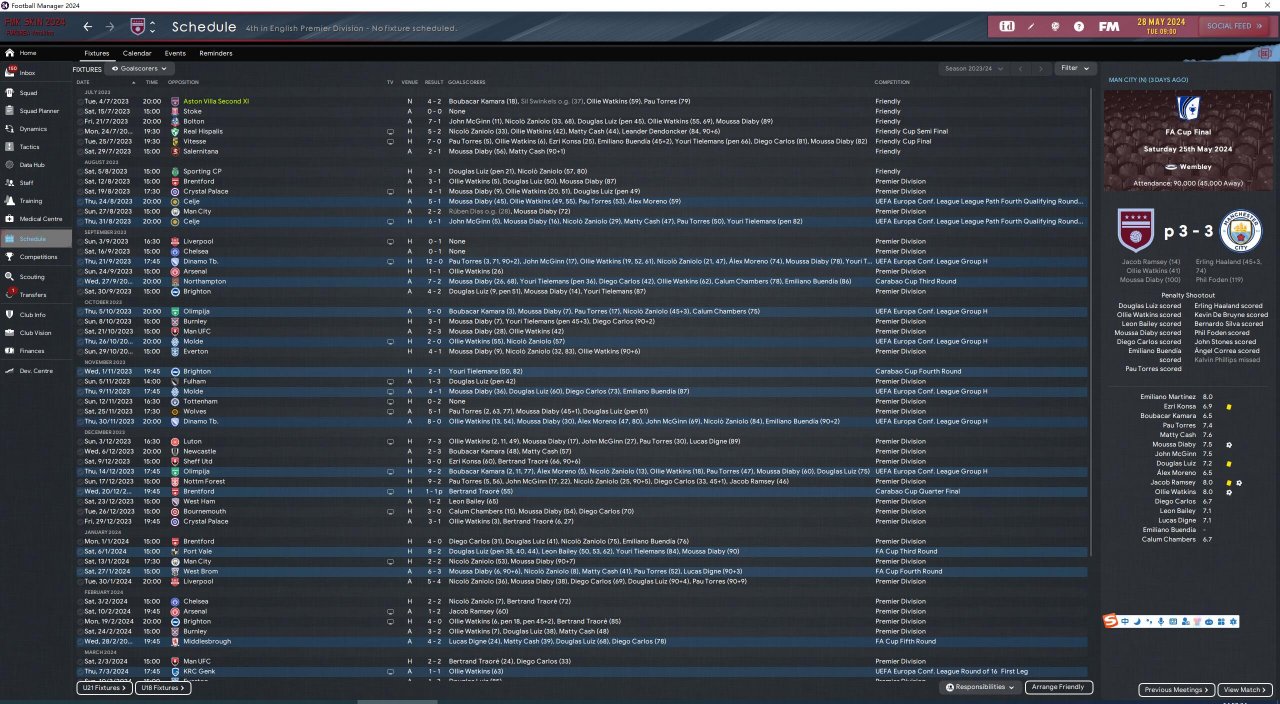The width and height of the screenshot is (1280, 704).
Task: Open the FM menu logo
Action: pyautogui.click(x=1108, y=26)
